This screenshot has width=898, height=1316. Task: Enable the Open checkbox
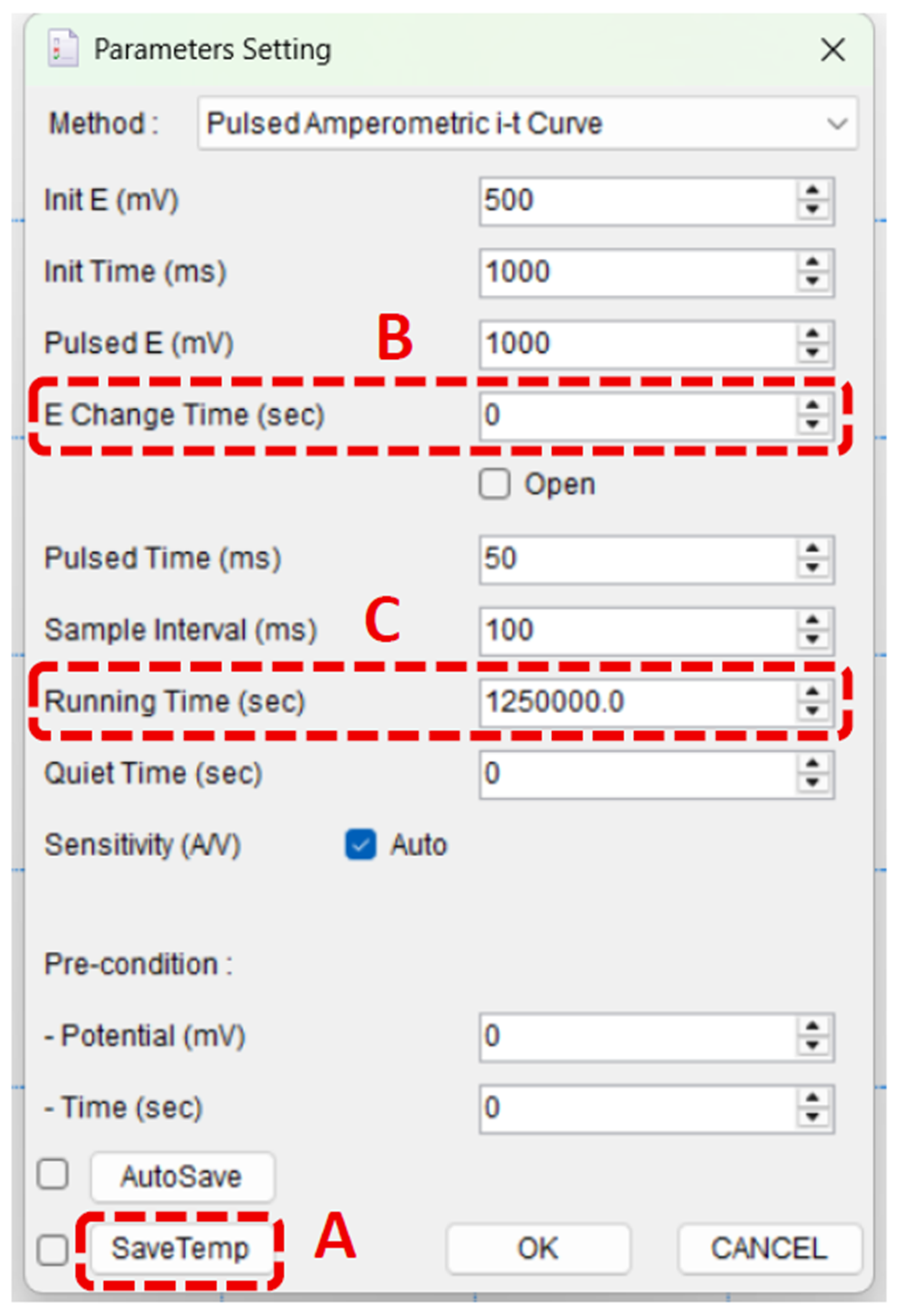coord(494,484)
